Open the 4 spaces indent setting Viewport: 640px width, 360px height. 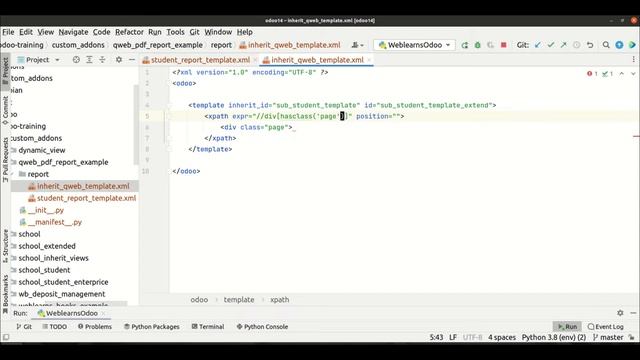click(502, 337)
